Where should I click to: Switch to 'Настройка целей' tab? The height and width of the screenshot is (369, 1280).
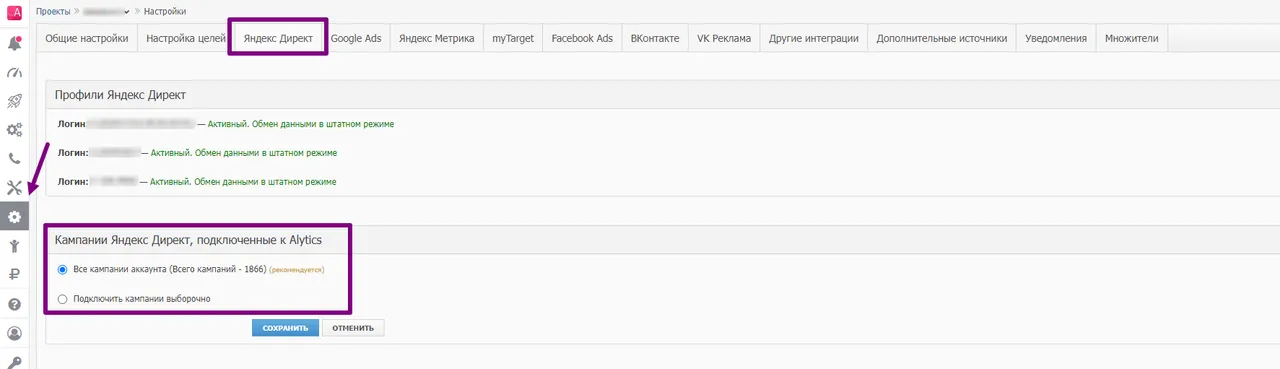click(x=186, y=38)
